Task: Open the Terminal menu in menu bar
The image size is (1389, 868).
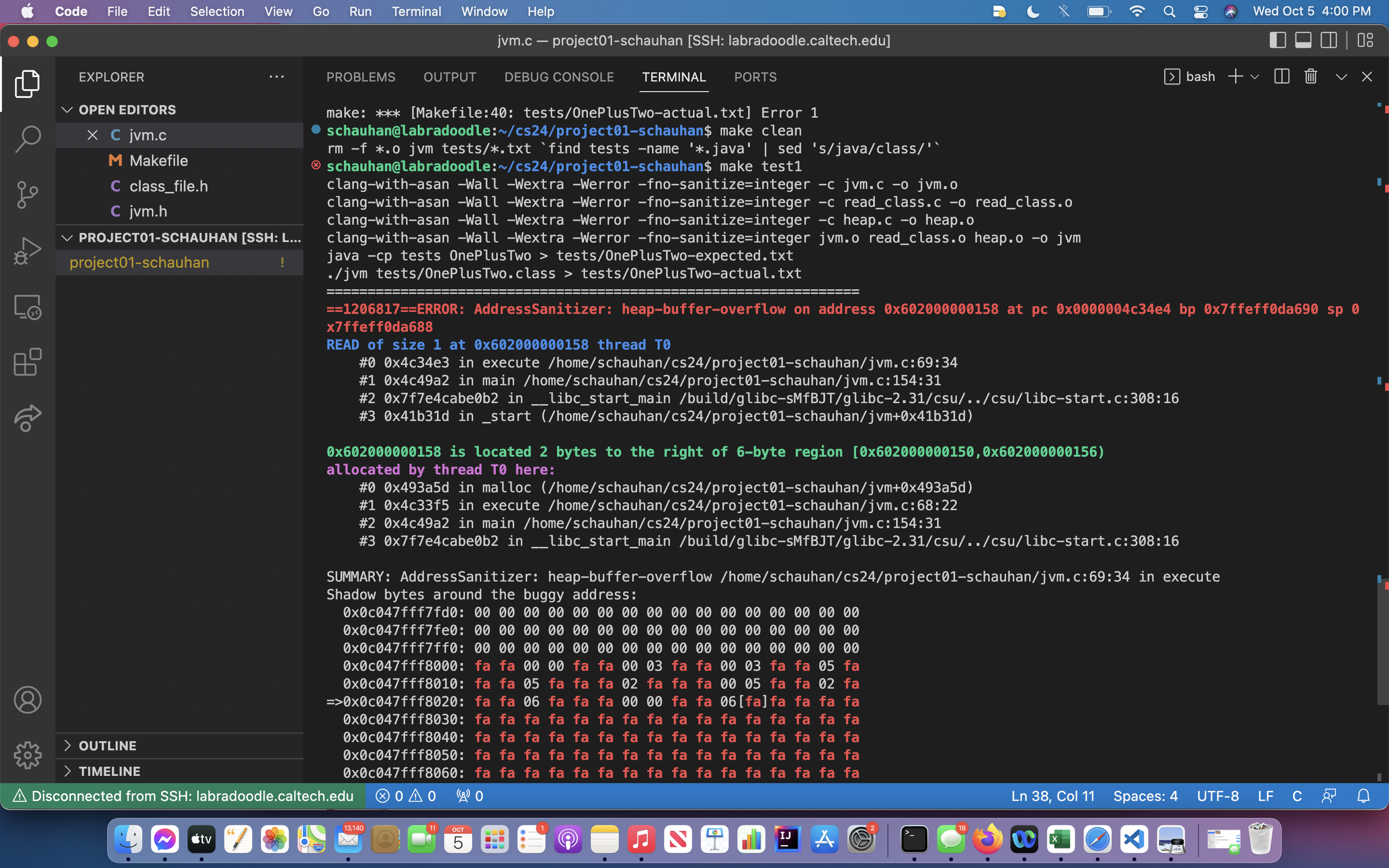Action: coord(416,12)
